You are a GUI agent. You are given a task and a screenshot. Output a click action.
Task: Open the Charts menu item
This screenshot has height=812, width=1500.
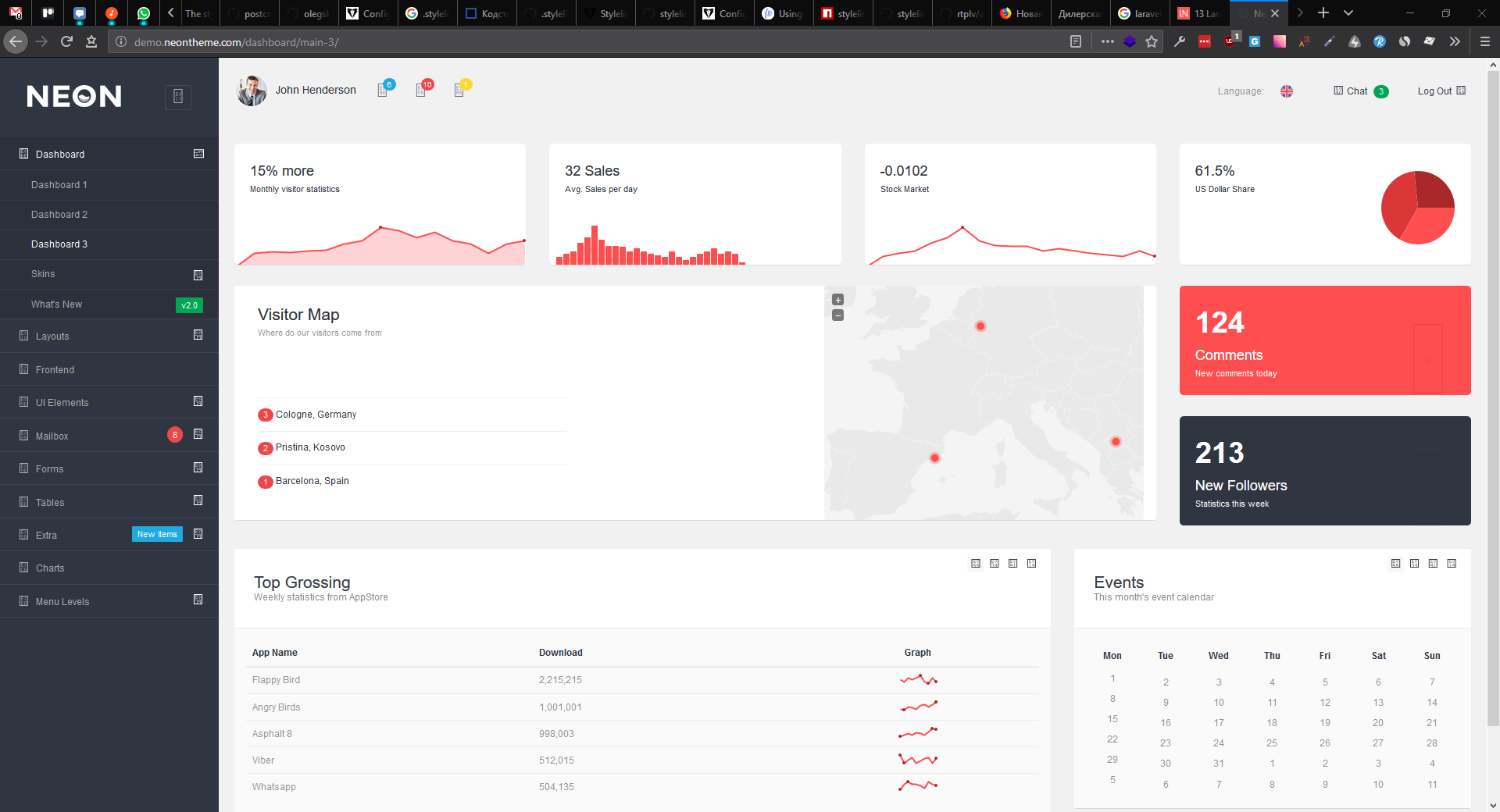50,568
